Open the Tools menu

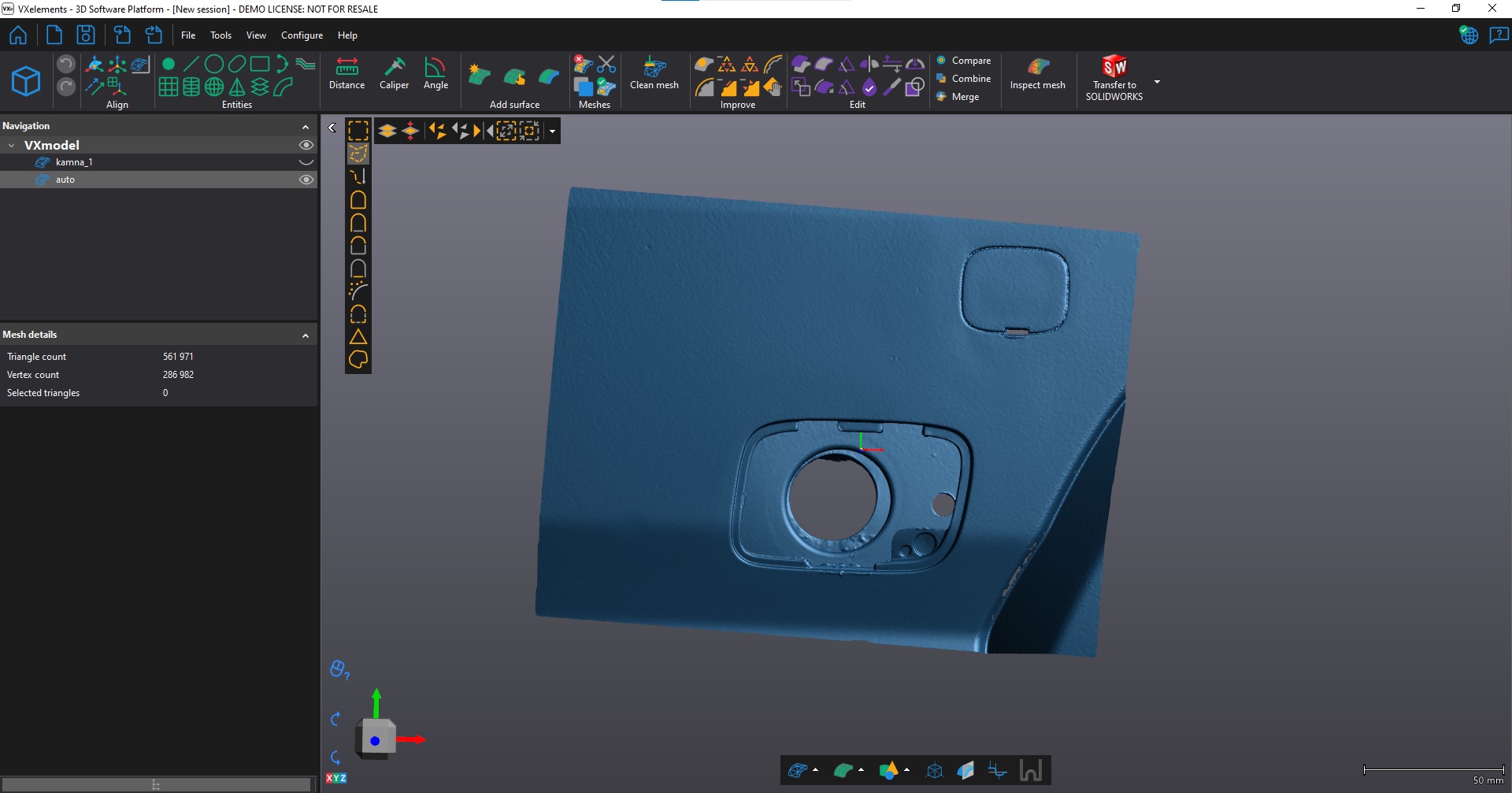point(220,35)
